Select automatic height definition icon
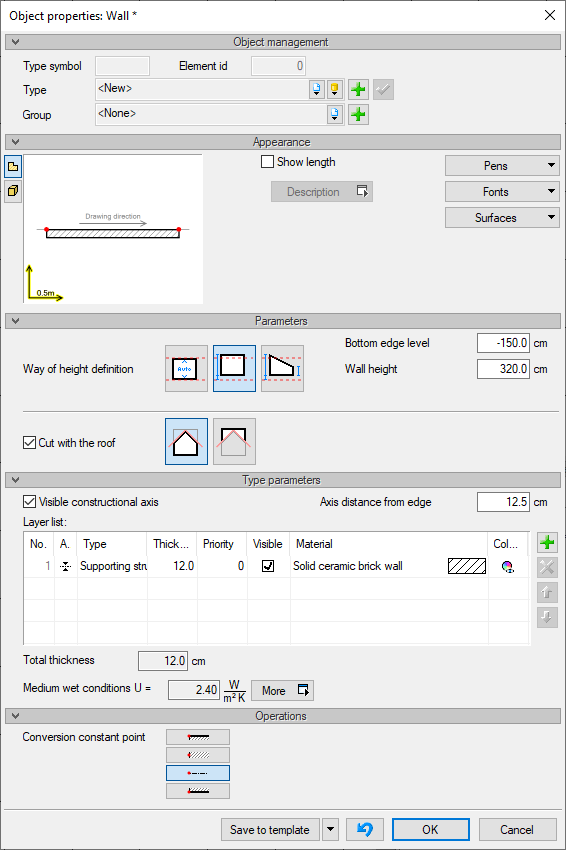The height and width of the screenshot is (850, 566). 186,369
